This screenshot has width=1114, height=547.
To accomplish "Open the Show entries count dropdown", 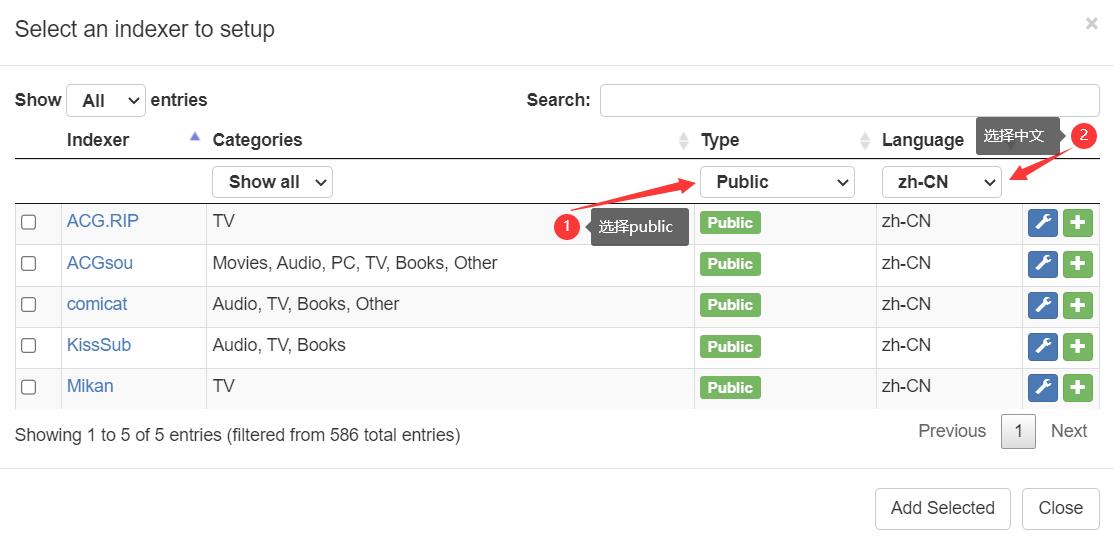I will point(106,100).
